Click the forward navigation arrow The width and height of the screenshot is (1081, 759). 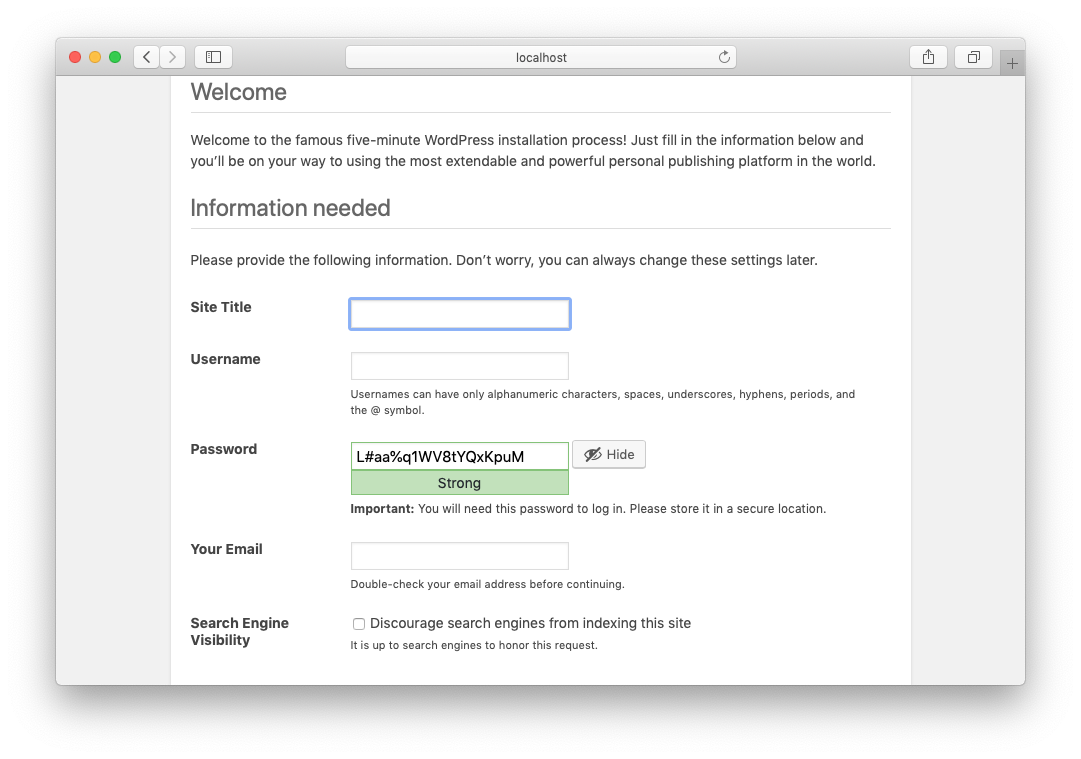tap(173, 57)
